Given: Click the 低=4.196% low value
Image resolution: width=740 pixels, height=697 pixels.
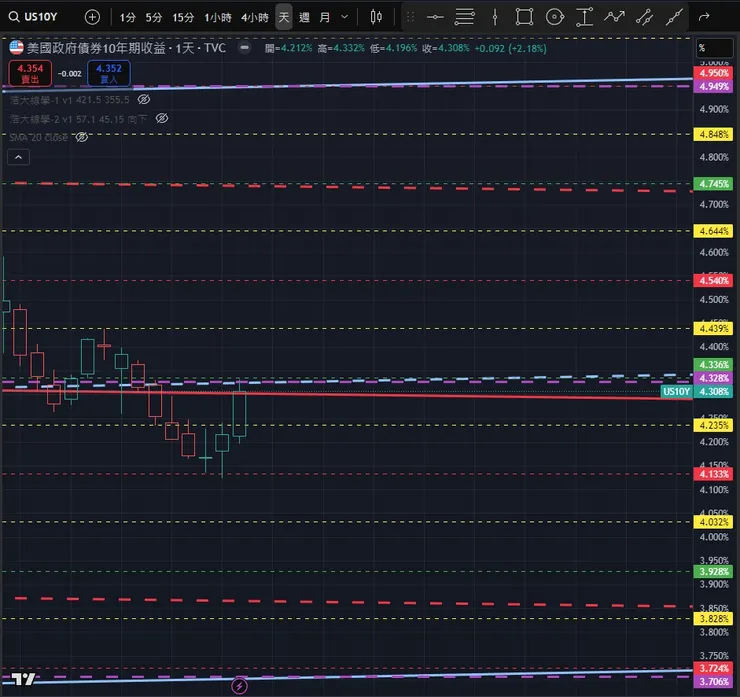Looking at the screenshot, I should pyautogui.click(x=394, y=48).
